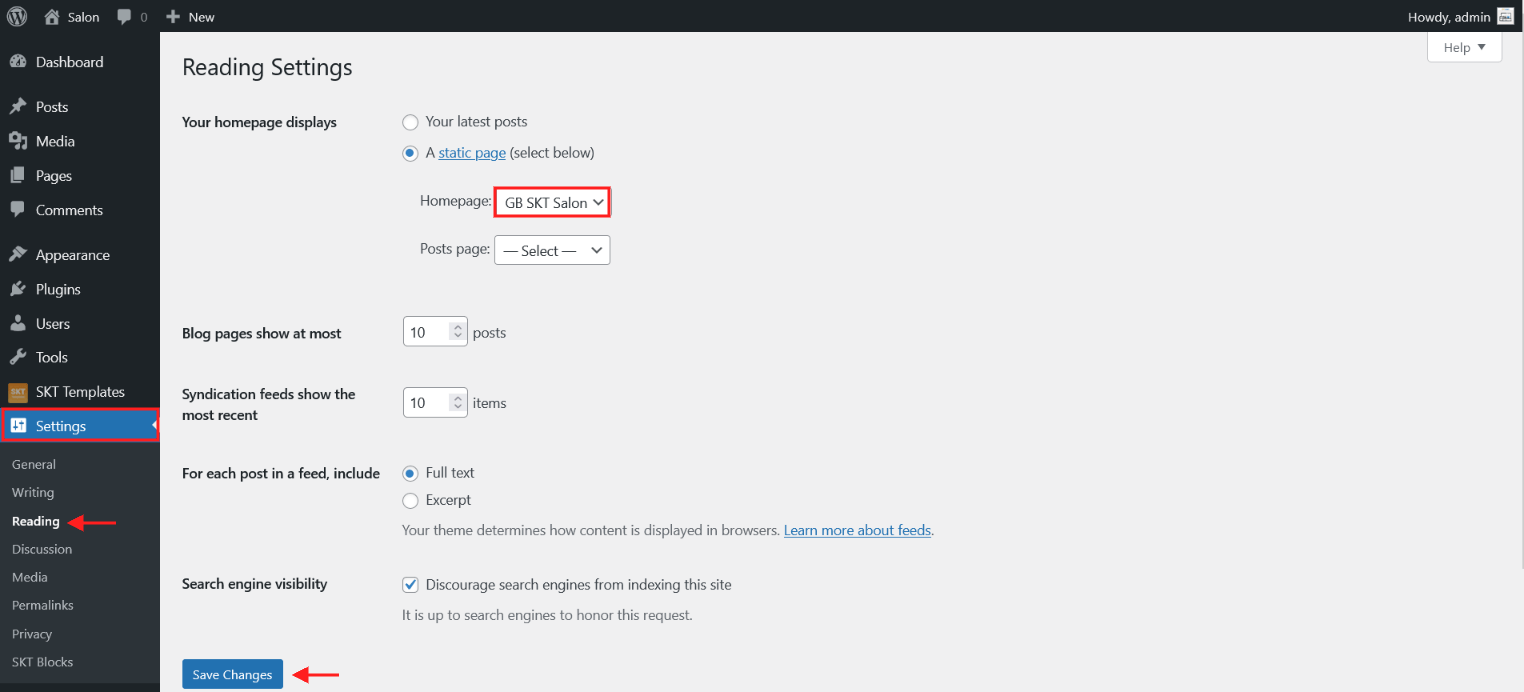Open Learn more about feeds link

(x=858, y=530)
